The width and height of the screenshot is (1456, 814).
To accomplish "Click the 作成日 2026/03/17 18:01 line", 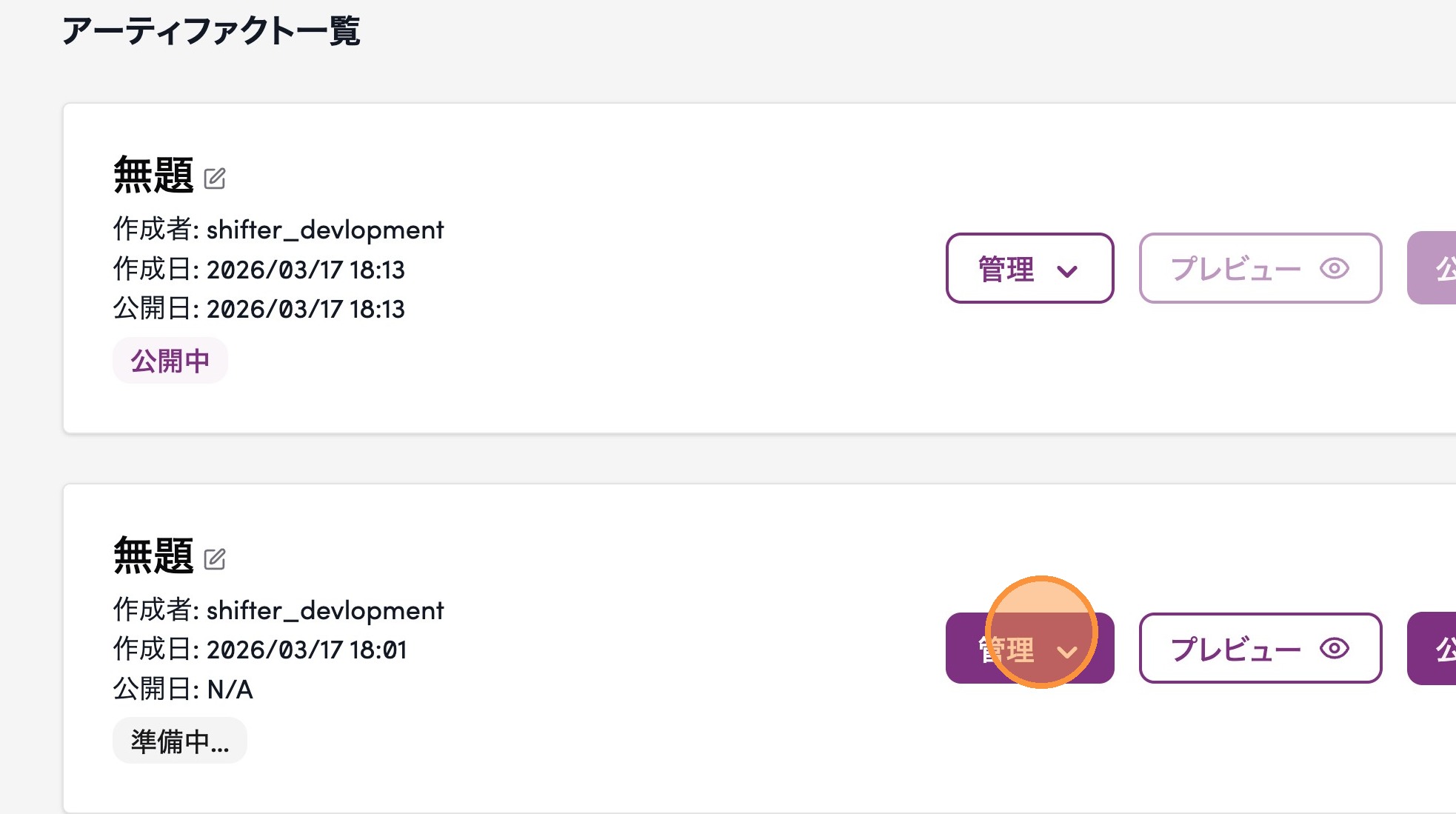I will (259, 650).
